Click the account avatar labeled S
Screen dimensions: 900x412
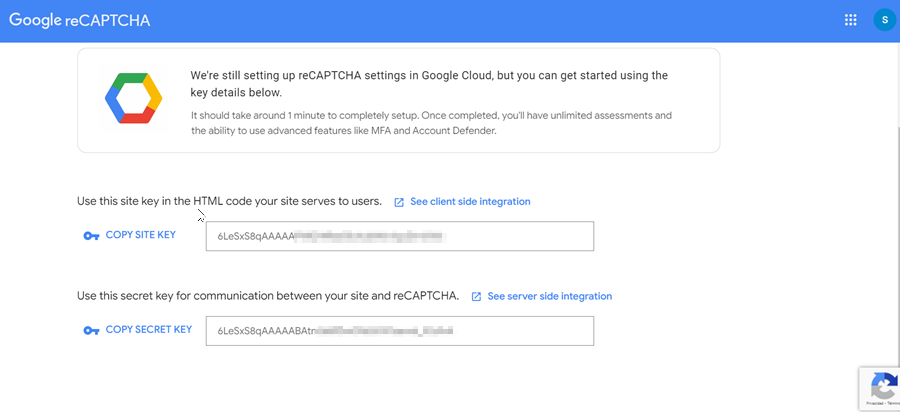tap(884, 20)
